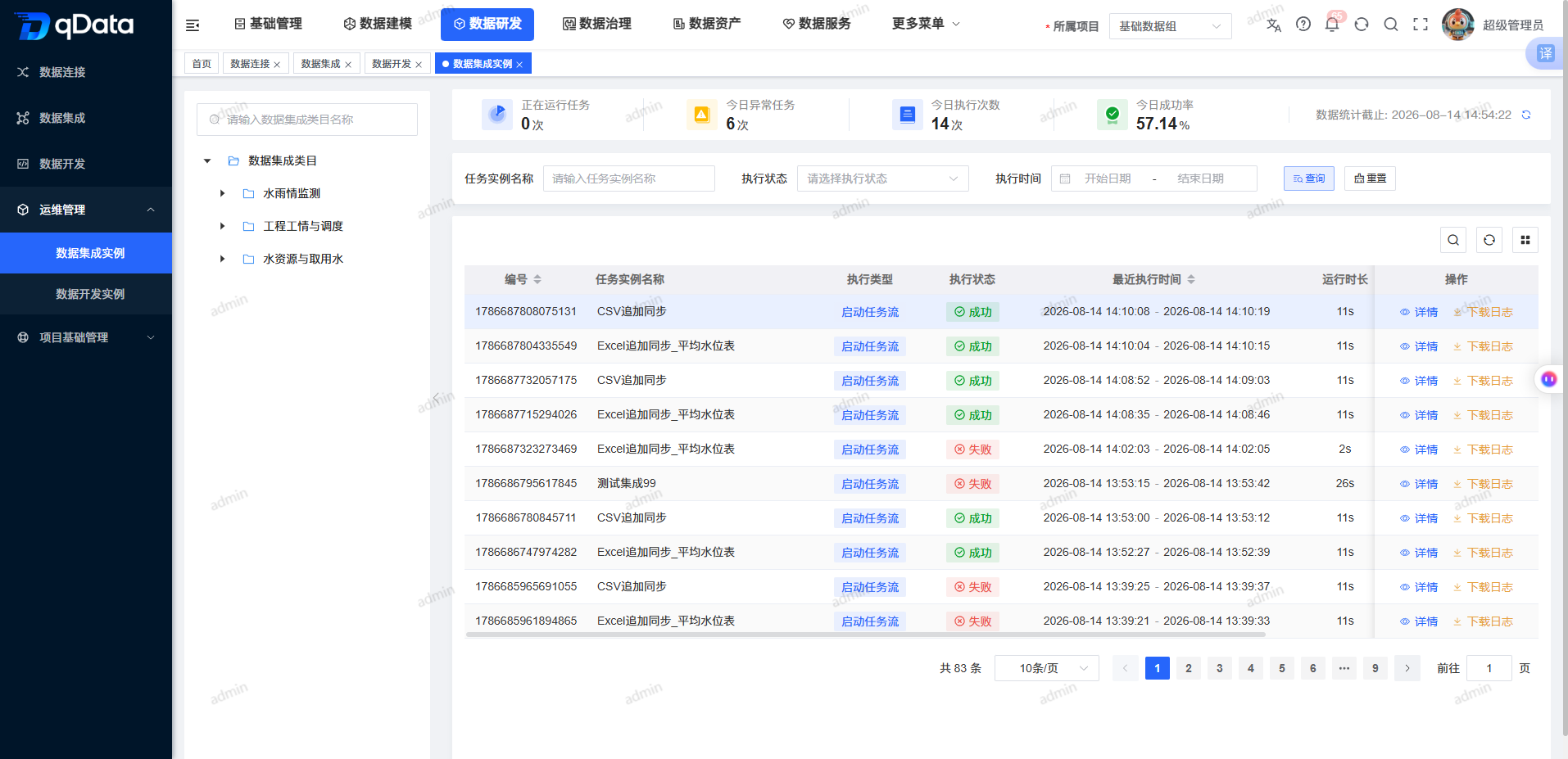This screenshot has height=759, width=1568.
Task: Click the qData logo
Action: [x=74, y=25]
